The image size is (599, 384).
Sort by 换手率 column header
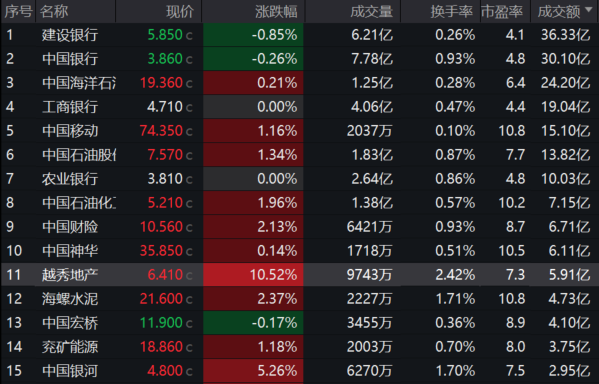tap(452, 11)
